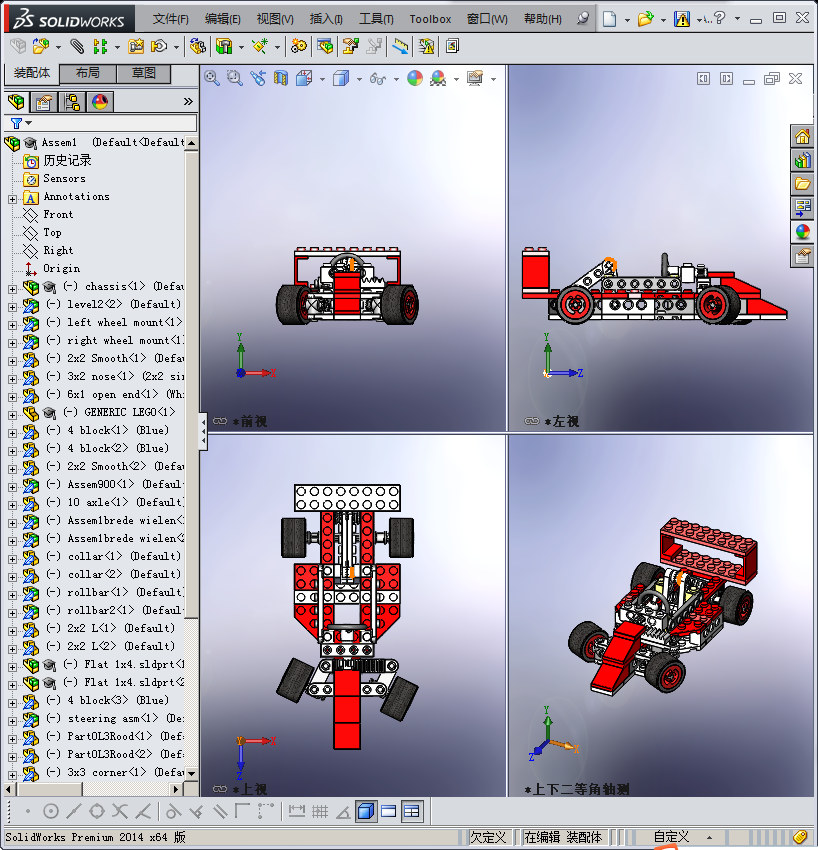Switch to the 布局 tab
This screenshot has height=850, width=818.
pyautogui.click(x=87, y=73)
